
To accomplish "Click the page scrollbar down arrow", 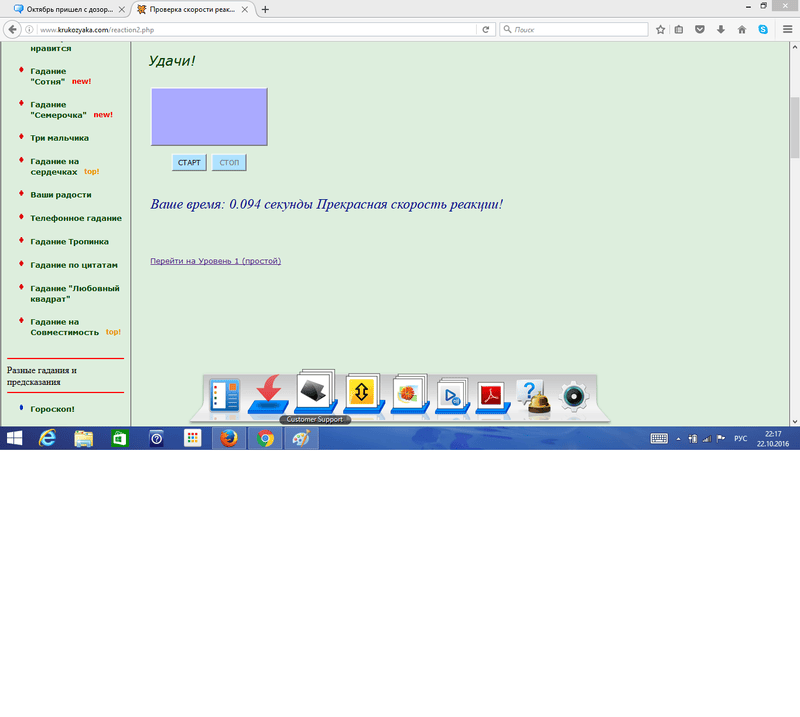I will coord(795,422).
